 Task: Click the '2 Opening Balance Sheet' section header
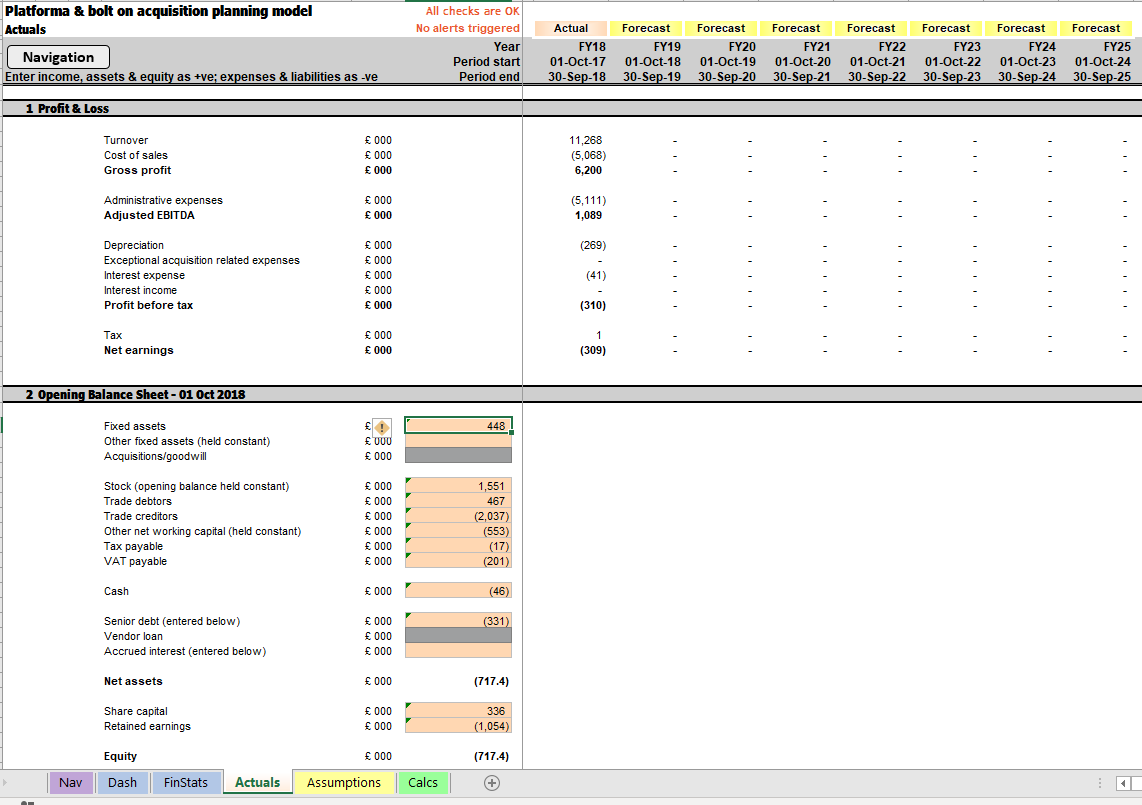(x=135, y=394)
